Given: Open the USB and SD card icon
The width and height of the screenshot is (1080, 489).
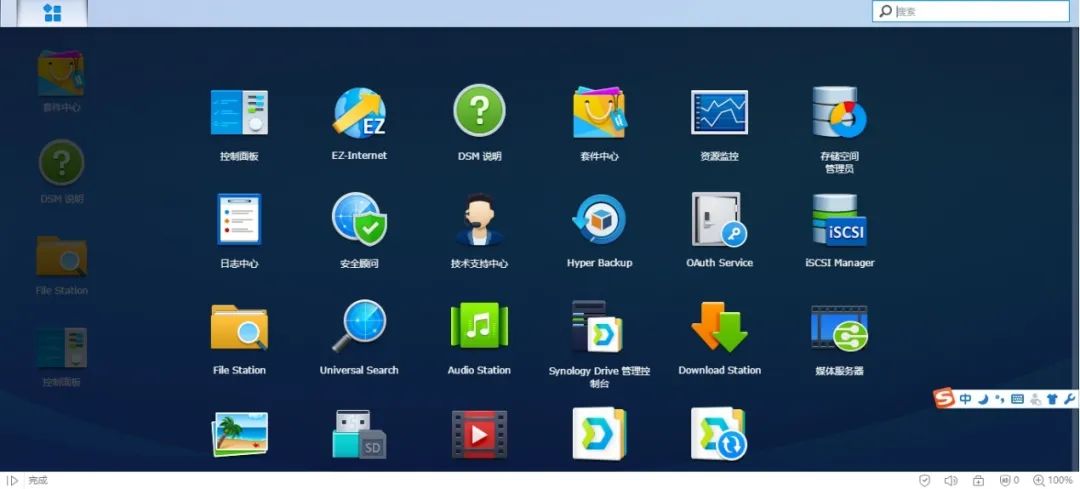Looking at the screenshot, I should click(359, 434).
